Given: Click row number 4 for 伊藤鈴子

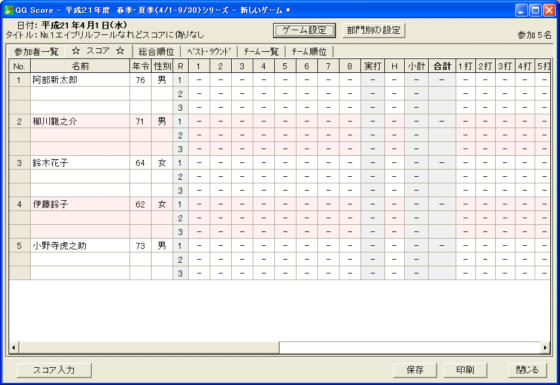Looking at the screenshot, I should tap(20, 204).
